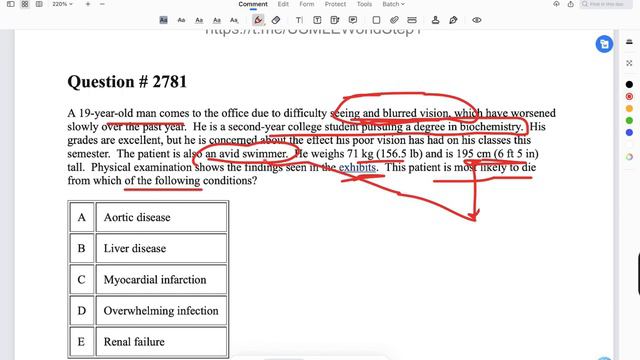The height and width of the screenshot is (360, 640).
Task: Toggle the active pencil drawing tool
Action: [258, 20]
